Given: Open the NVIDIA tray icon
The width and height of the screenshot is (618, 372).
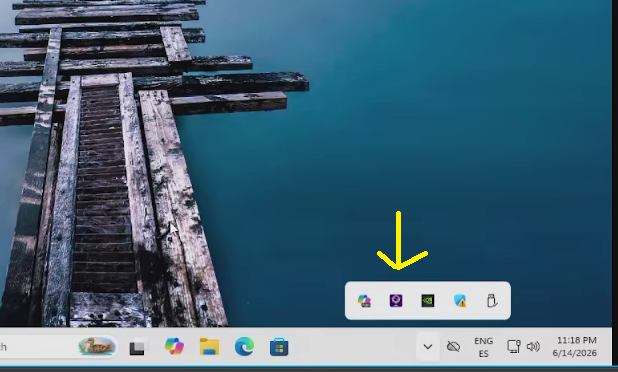Looking at the screenshot, I should [428, 301].
